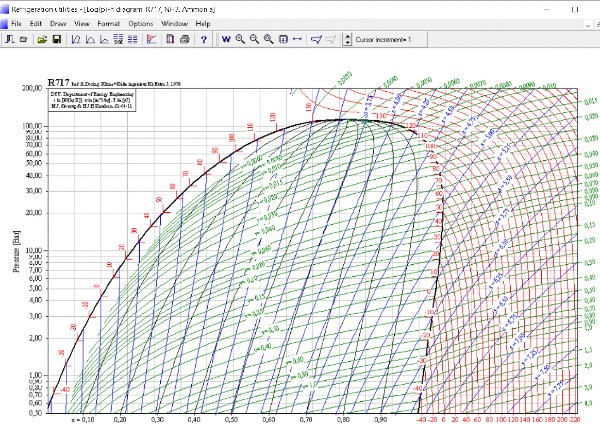Viewport: 600px width, 424px height.
Task: Open the plain data table grid icon
Action: [x=132, y=39]
